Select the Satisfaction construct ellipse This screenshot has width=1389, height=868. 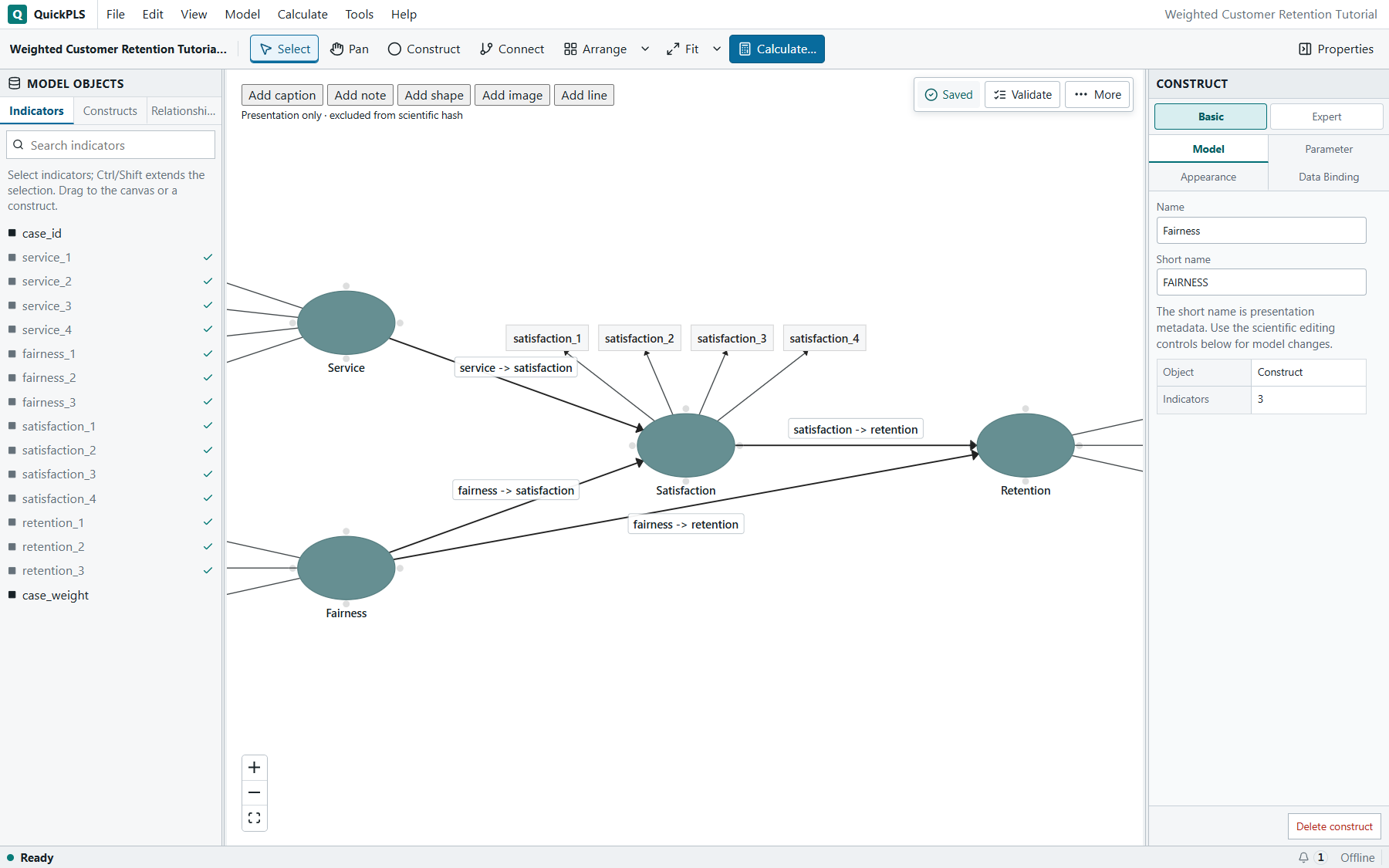[686, 445]
